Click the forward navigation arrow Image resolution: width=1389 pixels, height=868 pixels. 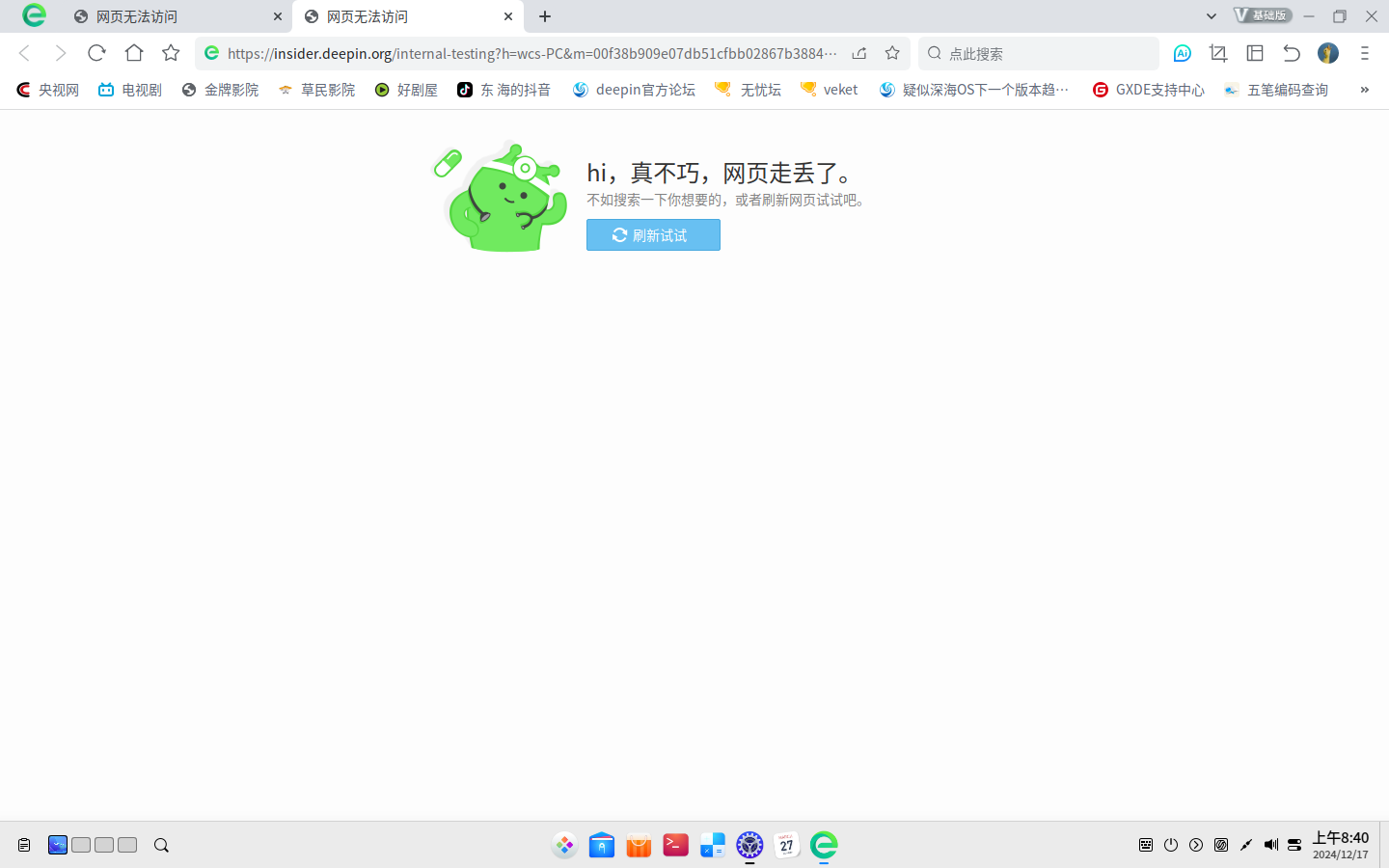[61, 53]
